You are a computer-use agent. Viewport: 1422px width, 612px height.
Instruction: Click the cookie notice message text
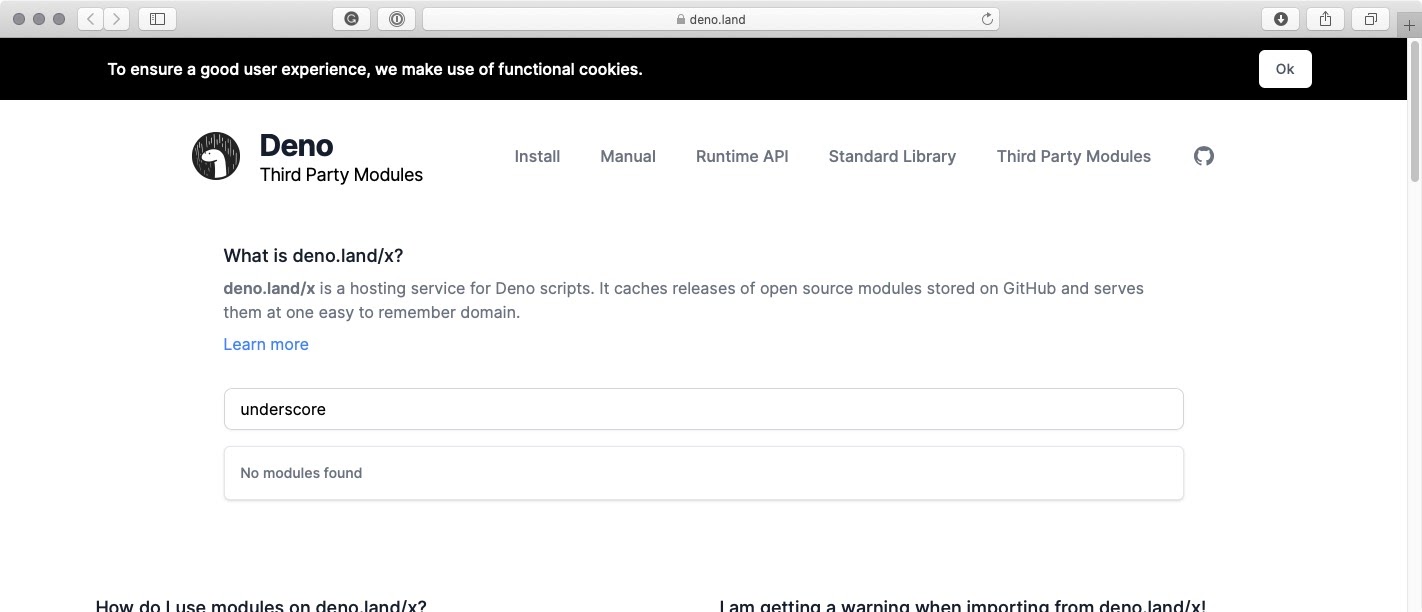pyautogui.click(x=375, y=69)
